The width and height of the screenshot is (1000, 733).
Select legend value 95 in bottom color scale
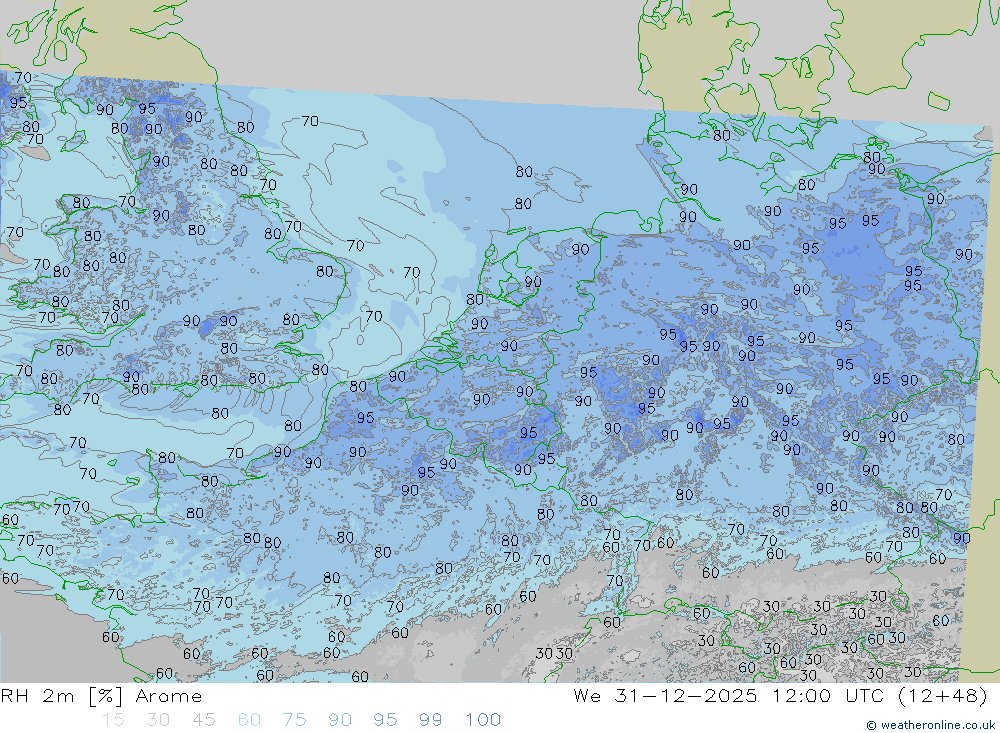pyautogui.click(x=385, y=720)
